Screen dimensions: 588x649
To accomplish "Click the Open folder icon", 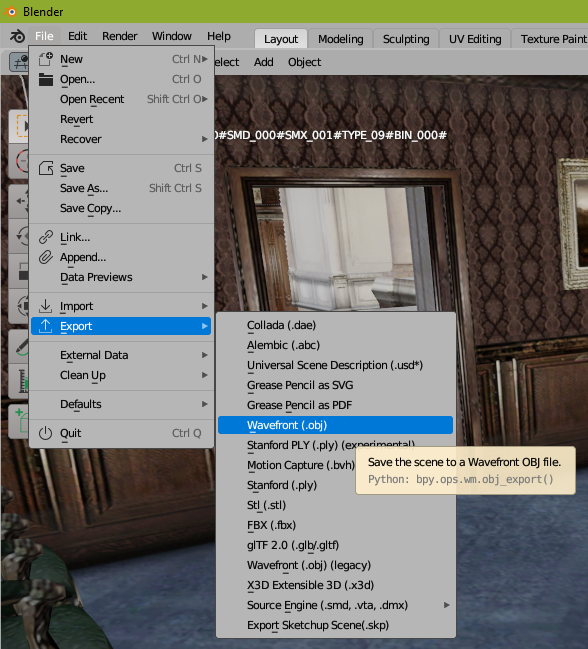I will coord(46,79).
